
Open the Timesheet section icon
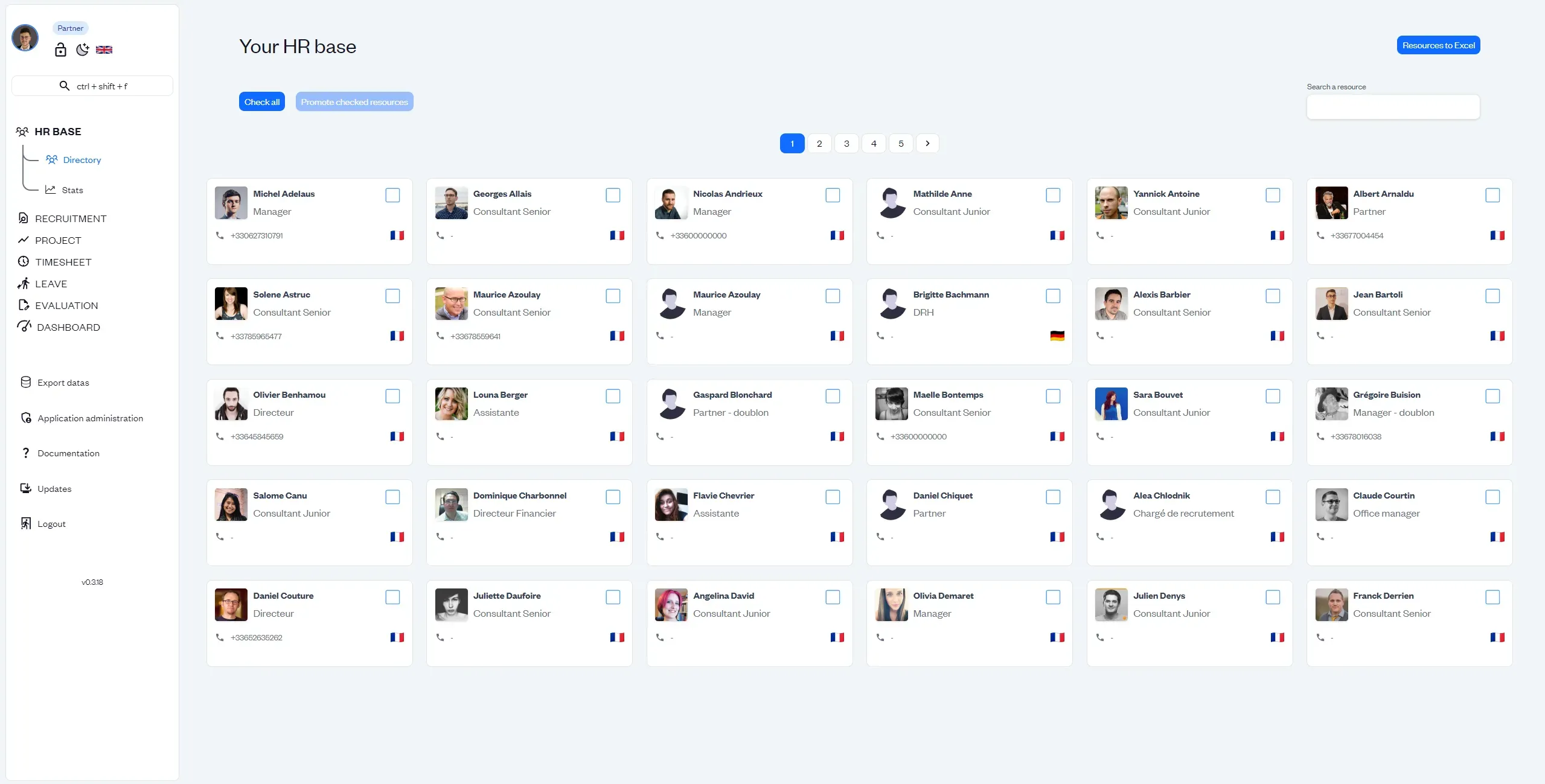tap(24, 261)
